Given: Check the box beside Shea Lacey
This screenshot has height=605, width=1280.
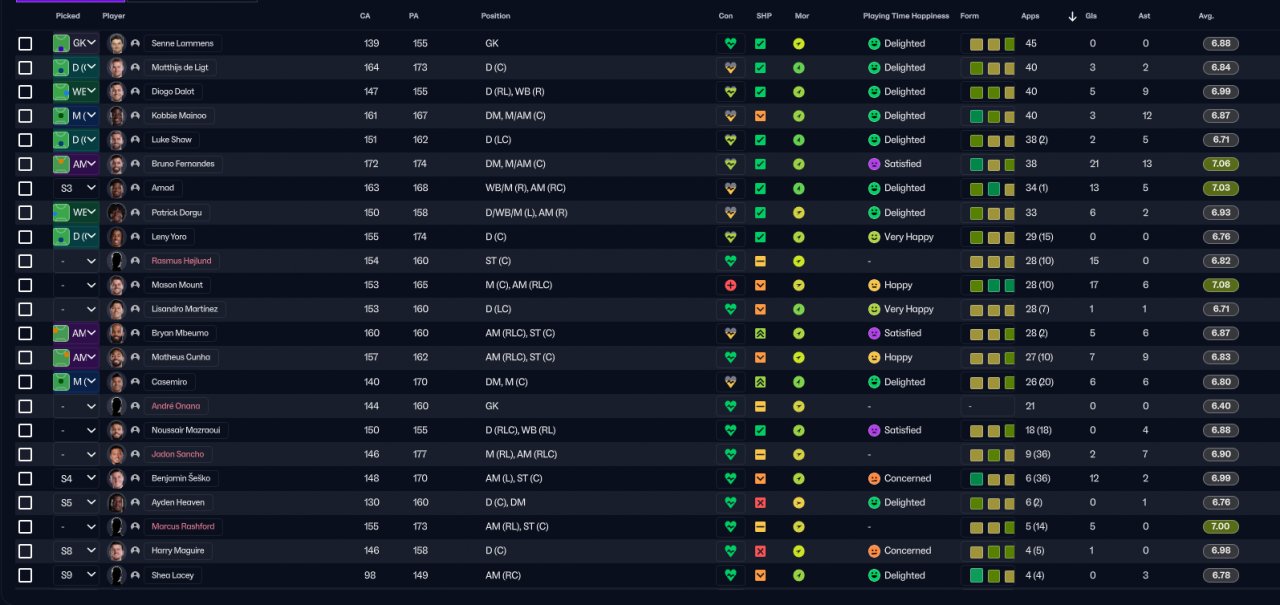Looking at the screenshot, I should pos(25,575).
